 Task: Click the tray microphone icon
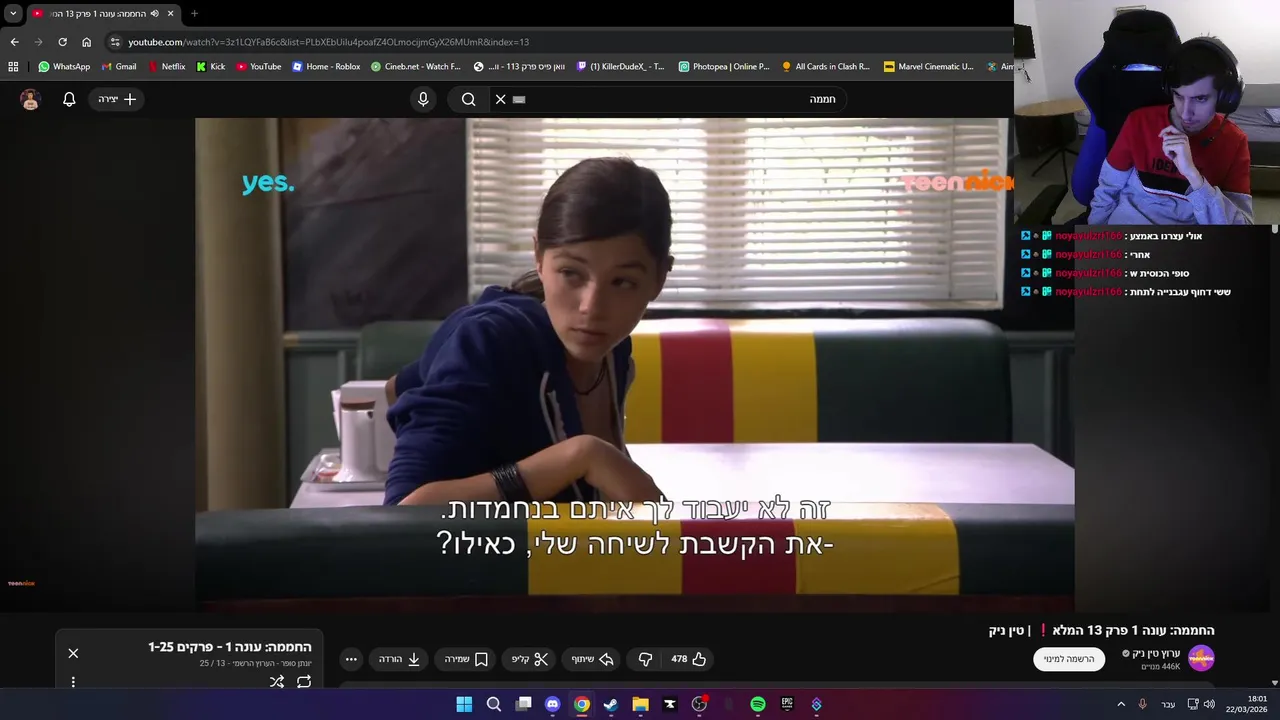pos(1142,704)
